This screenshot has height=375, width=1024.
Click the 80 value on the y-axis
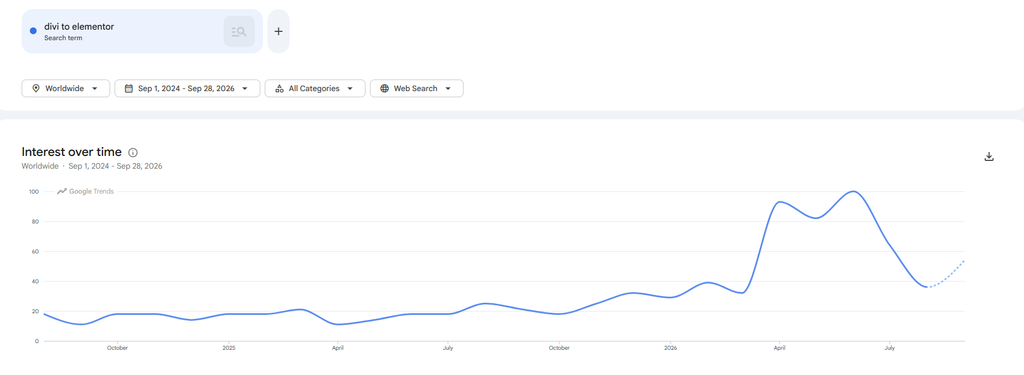(35, 221)
